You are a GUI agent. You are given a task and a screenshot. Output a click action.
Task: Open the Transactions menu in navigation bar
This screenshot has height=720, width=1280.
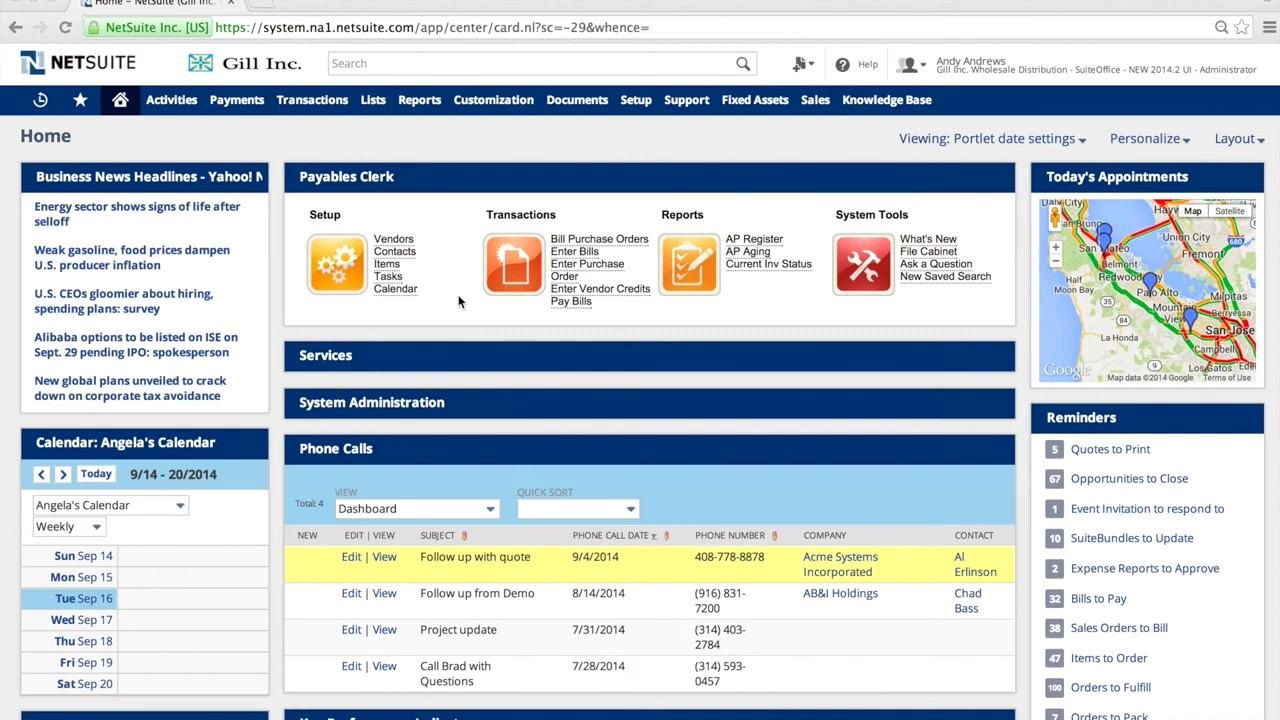(x=312, y=100)
